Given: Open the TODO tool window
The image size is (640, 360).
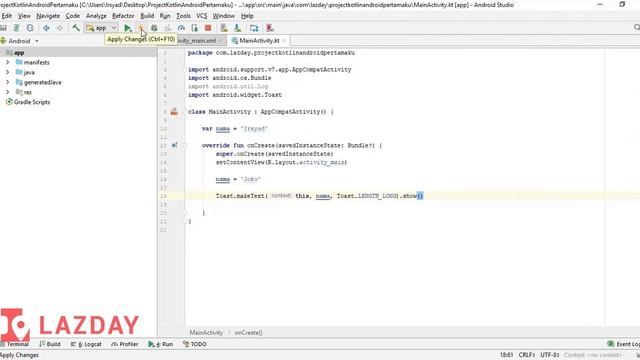Looking at the screenshot, I should click(x=195, y=344).
